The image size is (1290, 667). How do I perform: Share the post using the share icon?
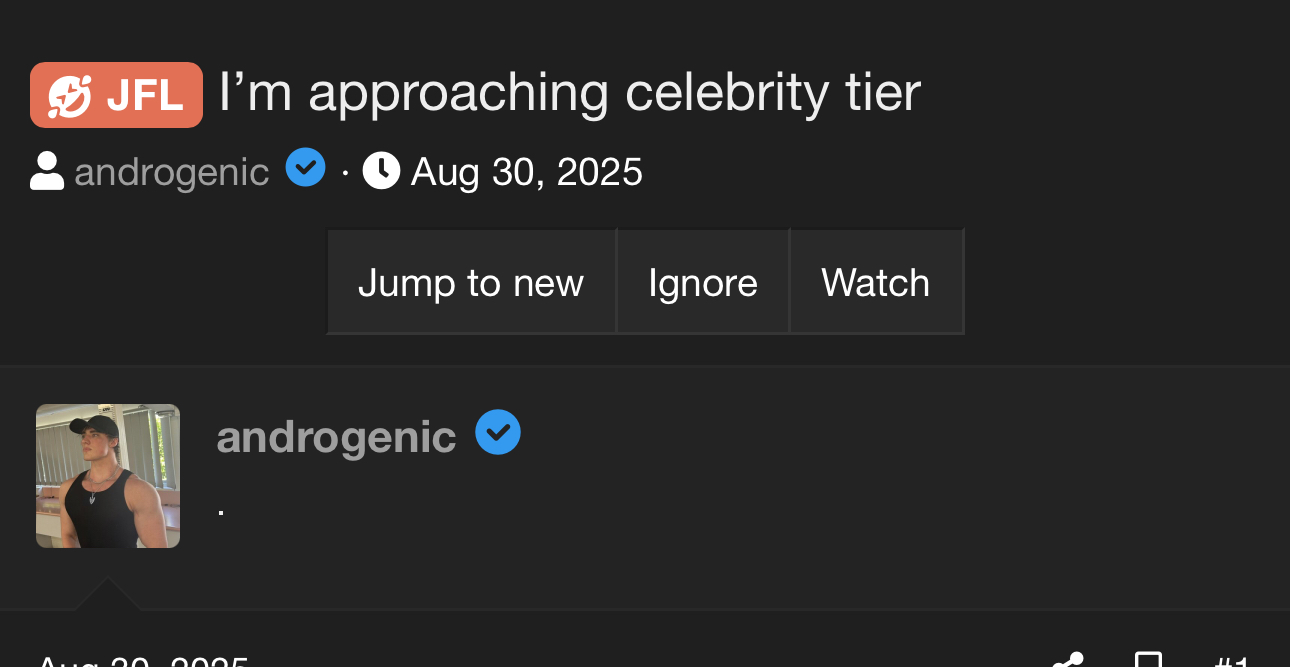pyautogui.click(x=1068, y=660)
